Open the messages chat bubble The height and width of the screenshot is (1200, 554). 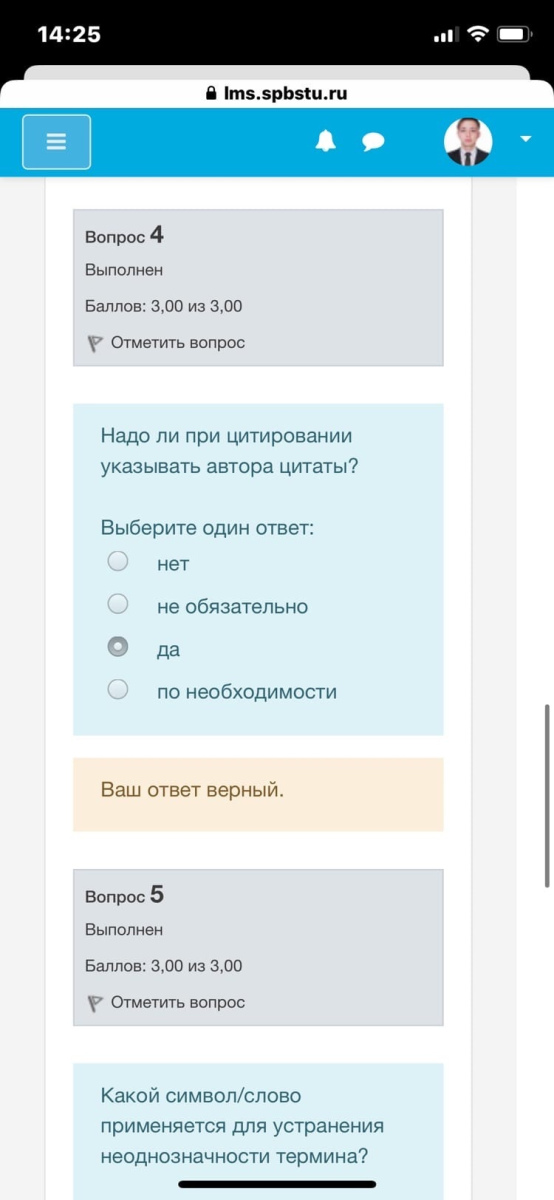pyautogui.click(x=373, y=143)
